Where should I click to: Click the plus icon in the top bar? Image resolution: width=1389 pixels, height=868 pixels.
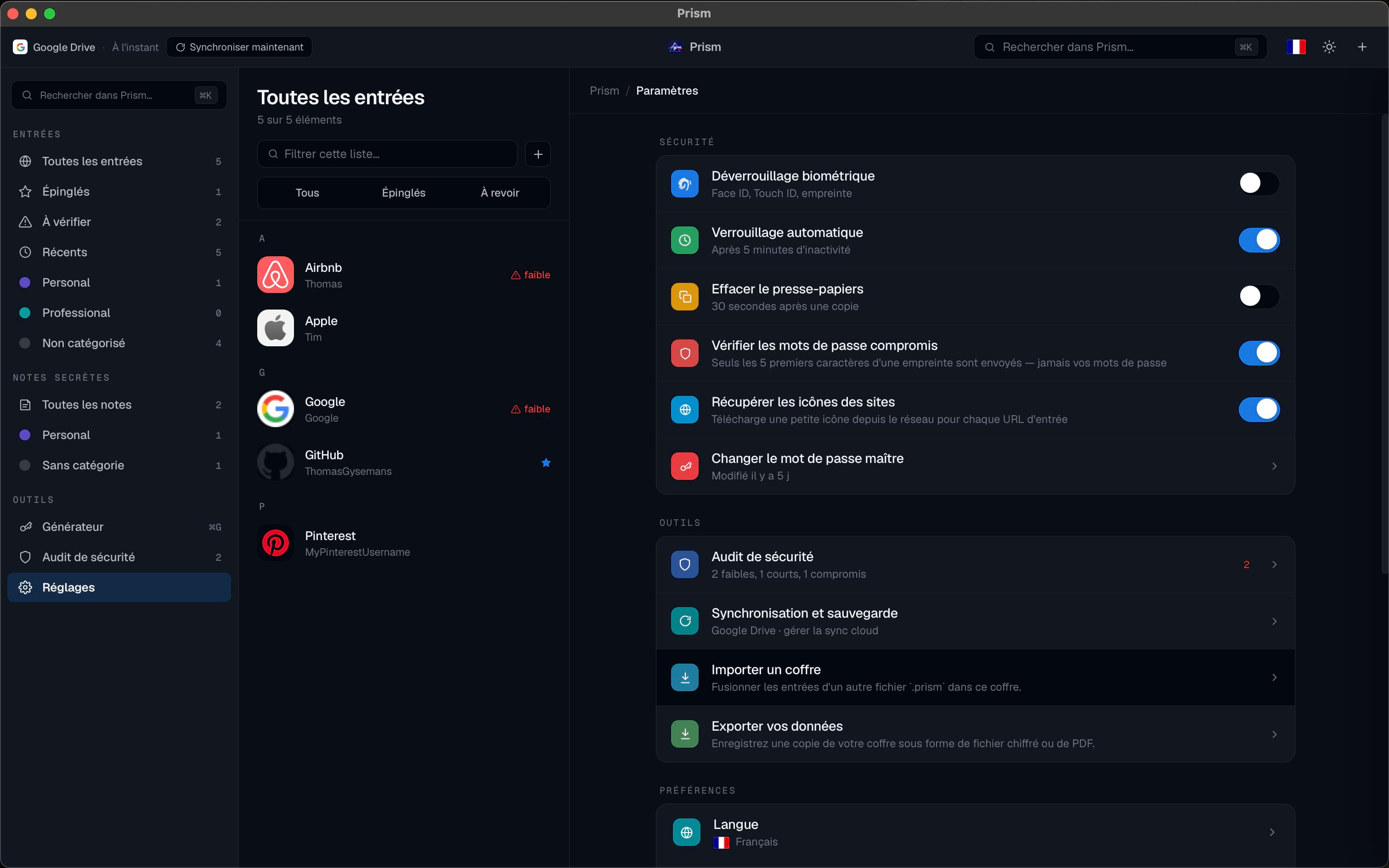1362,47
